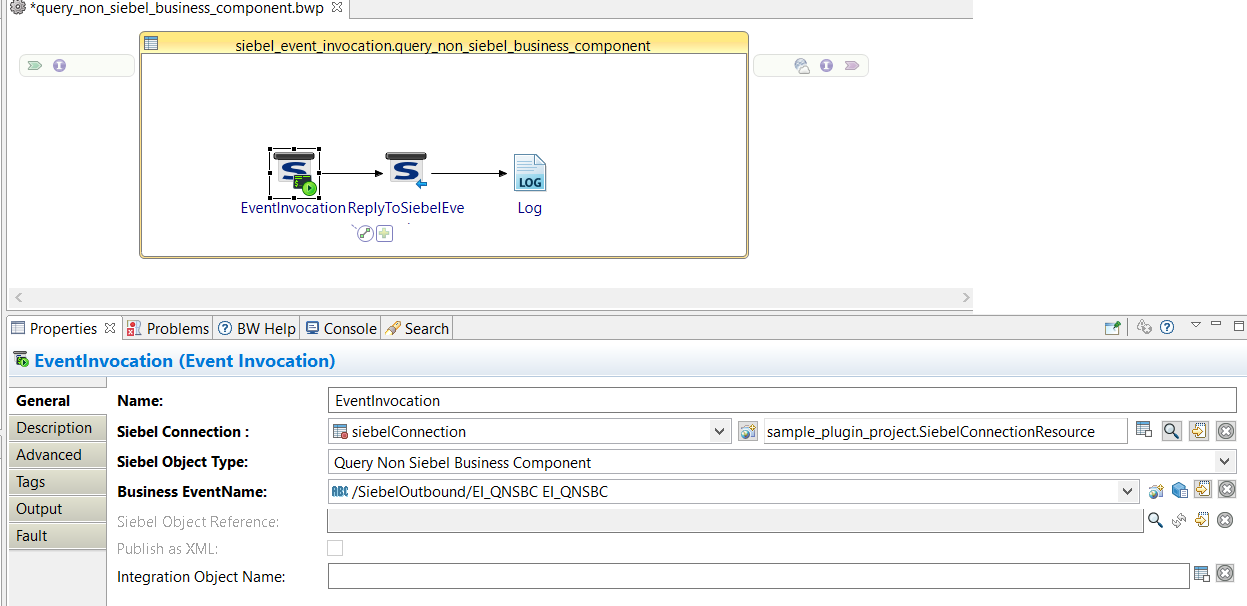Open the Fault properties section

tap(57, 536)
